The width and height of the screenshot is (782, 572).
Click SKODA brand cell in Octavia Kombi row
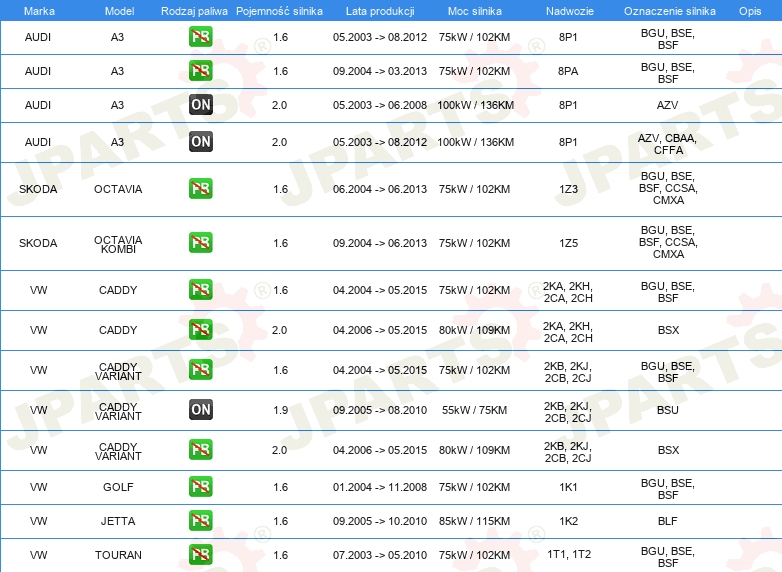tap(38, 243)
